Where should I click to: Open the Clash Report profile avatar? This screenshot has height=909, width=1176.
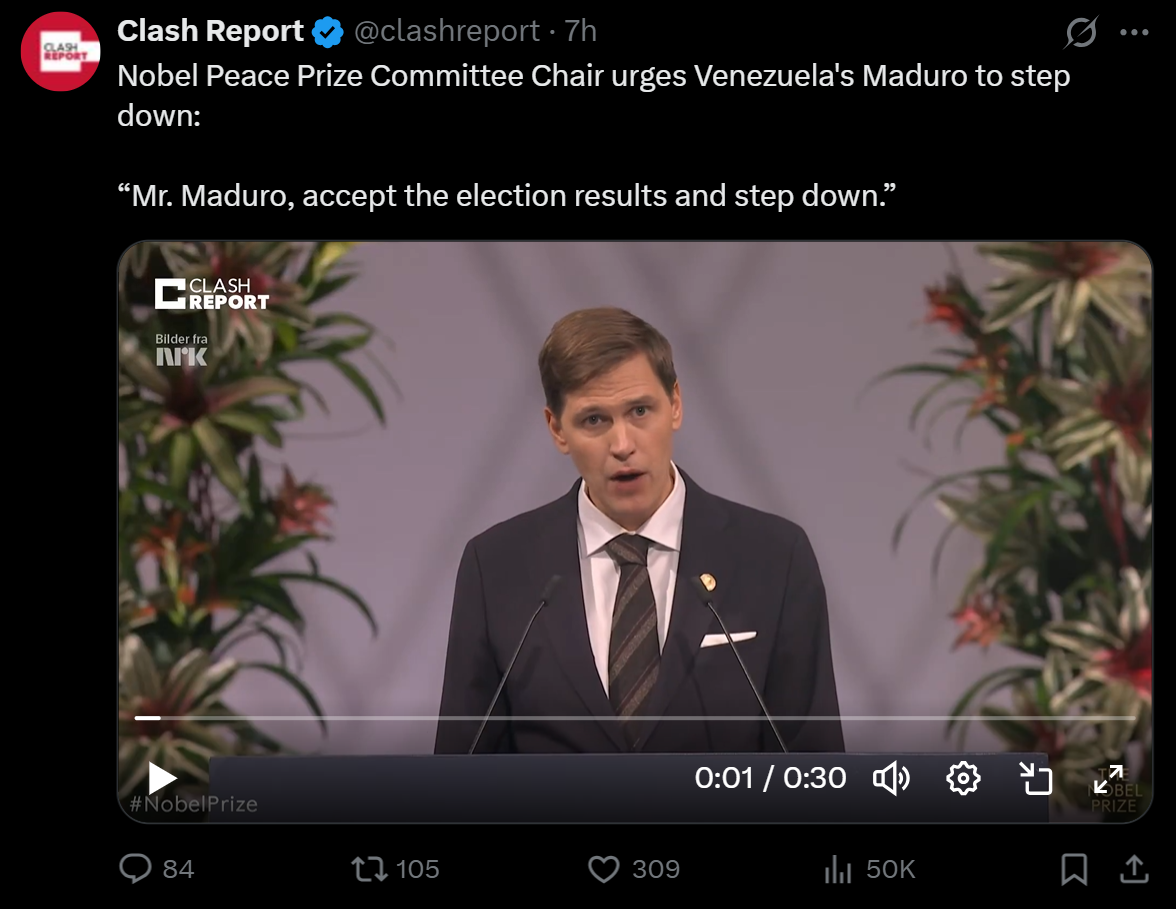pos(63,52)
